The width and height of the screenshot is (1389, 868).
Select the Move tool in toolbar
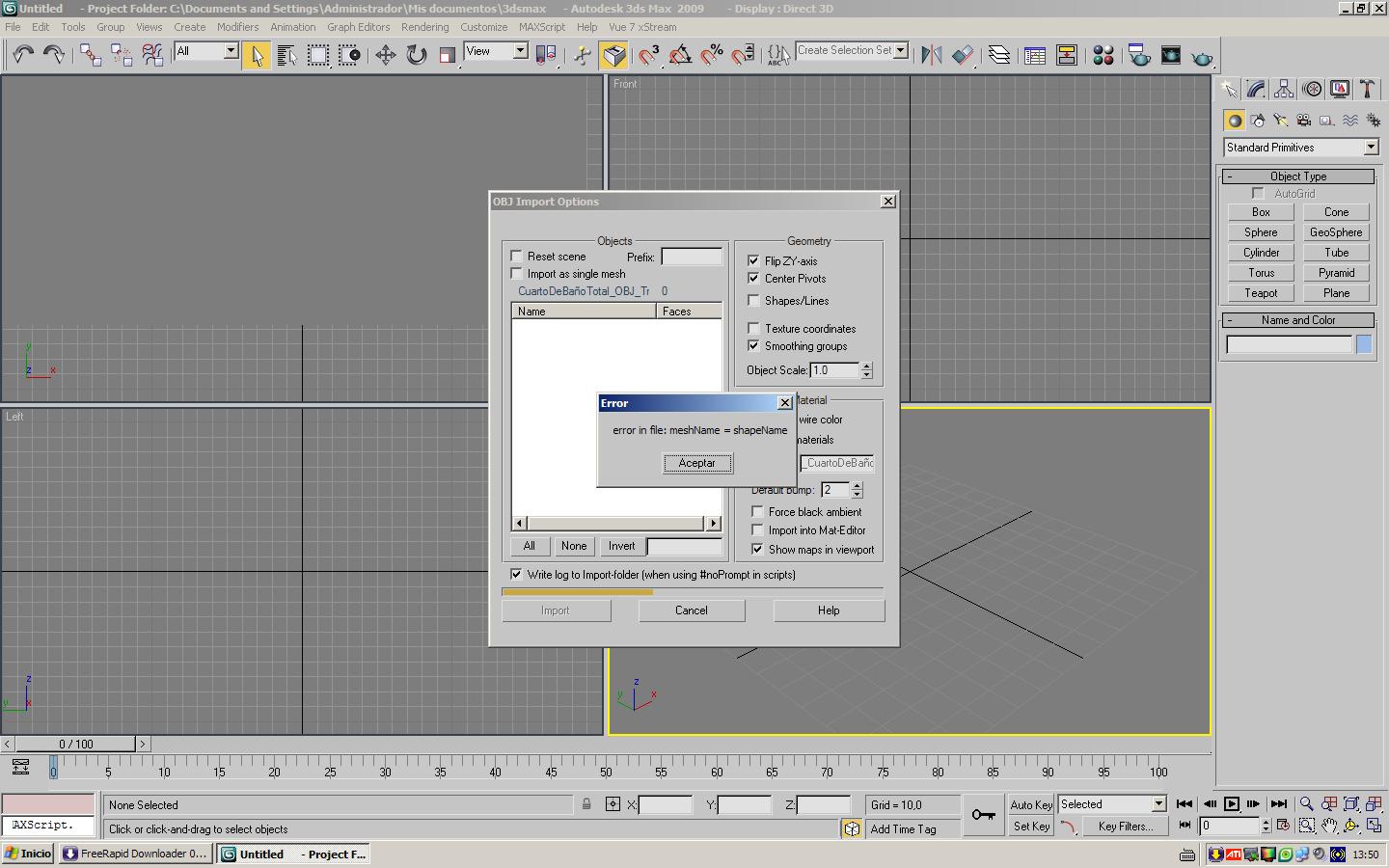pyautogui.click(x=385, y=55)
